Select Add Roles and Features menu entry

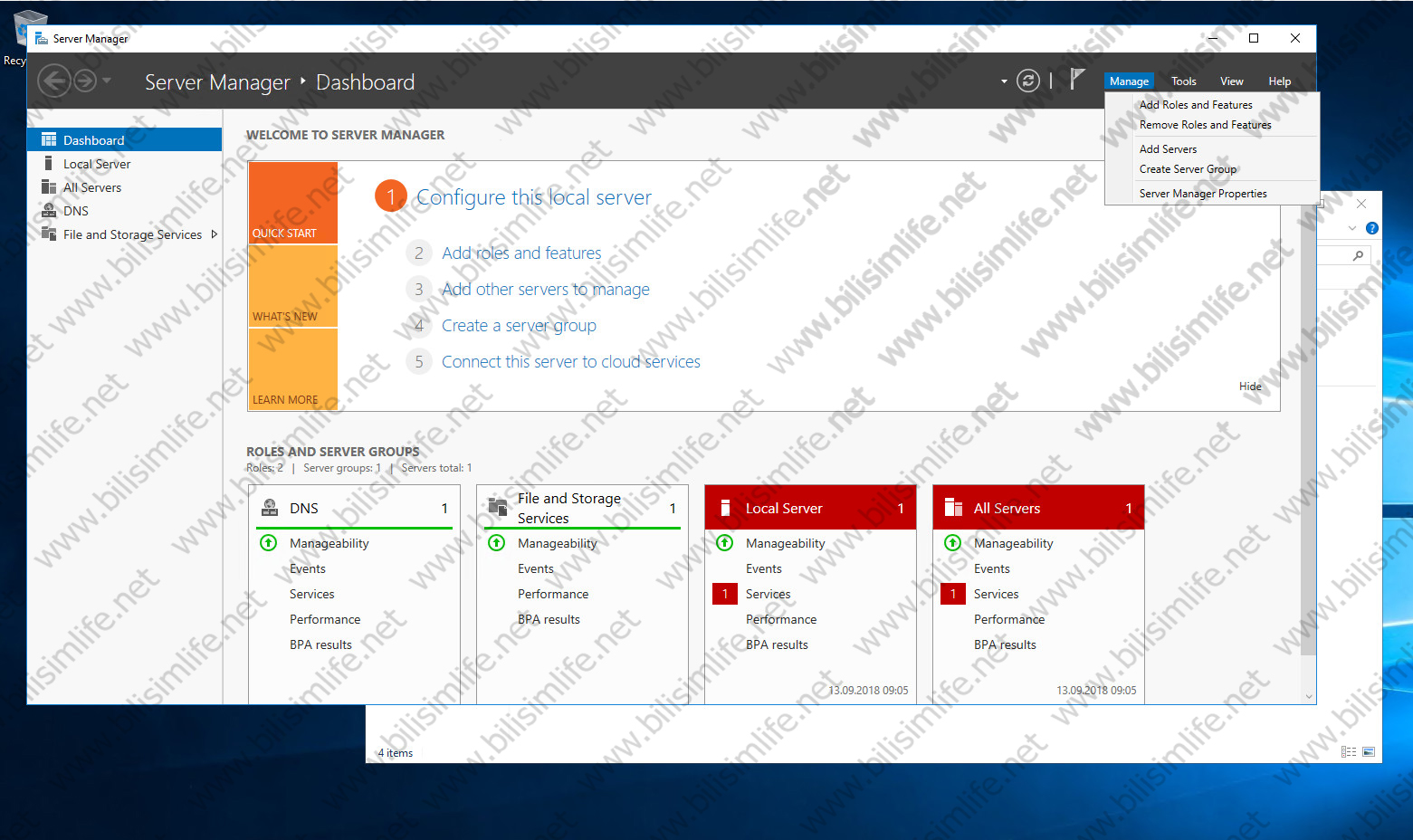pyautogui.click(x=1195, y=105)
